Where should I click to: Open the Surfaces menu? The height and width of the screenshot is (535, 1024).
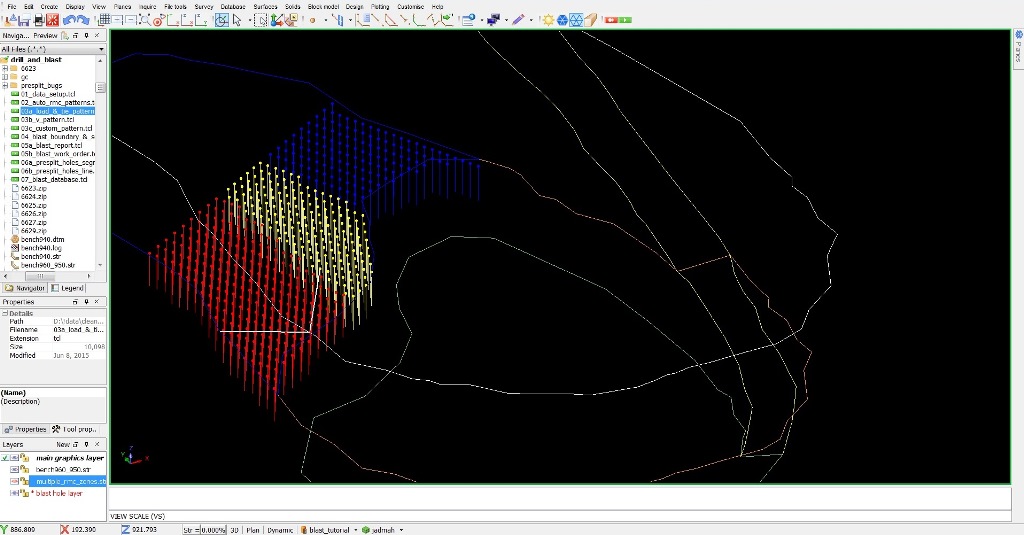click(265, 7)
